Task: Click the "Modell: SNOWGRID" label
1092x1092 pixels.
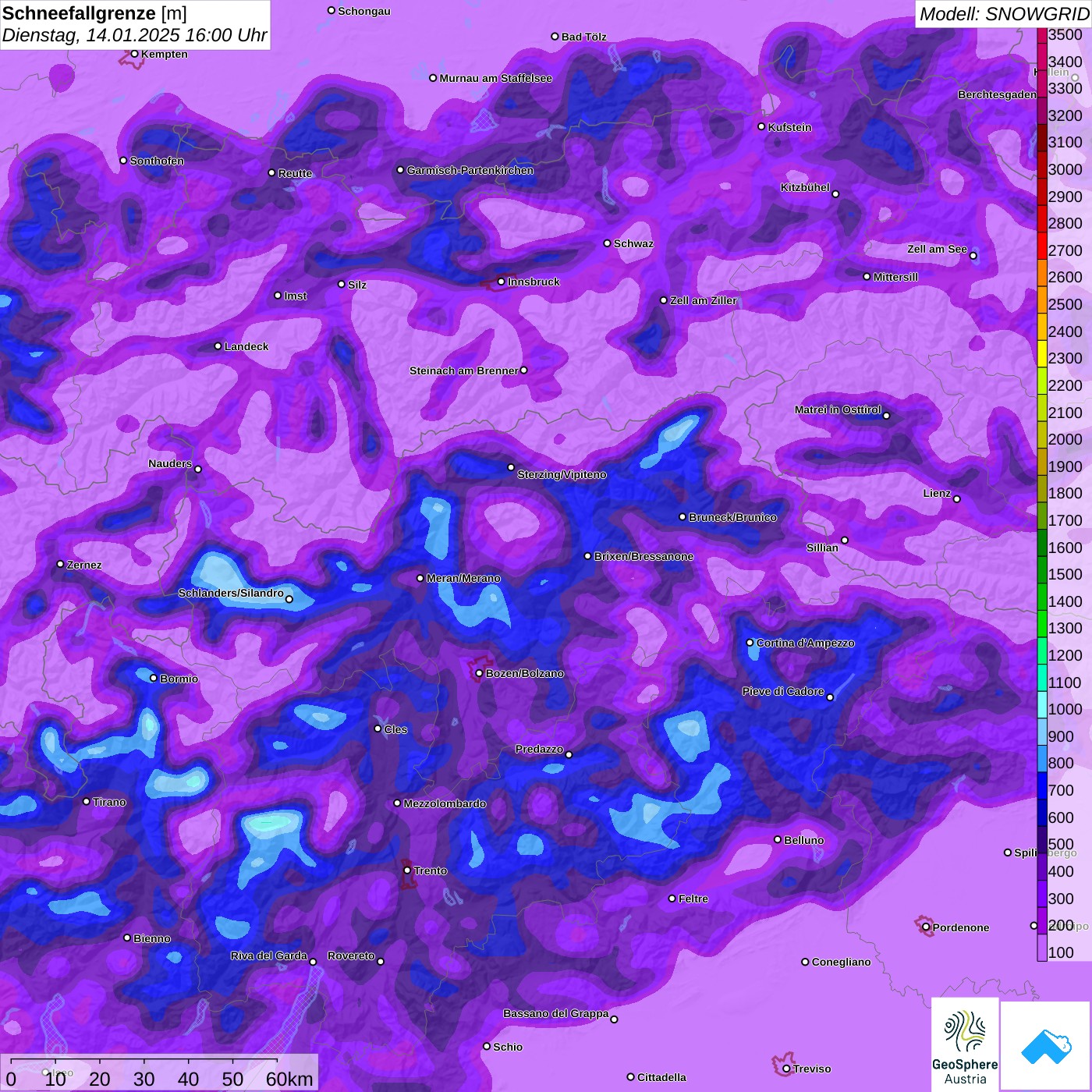Action: click(1004, 14)
